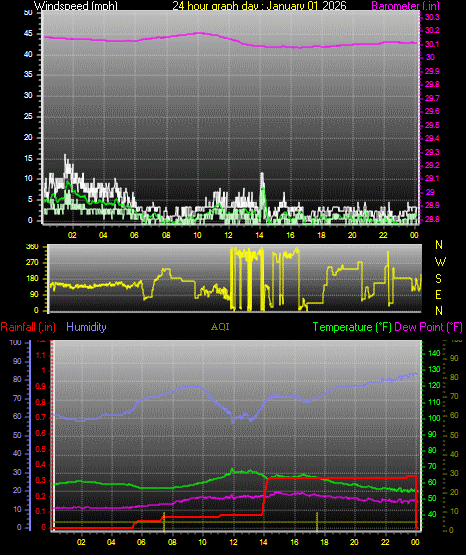Click the 360 label on the wind direction axis
The width and height of the screenshot is (466, 555).
click(32, 247)
